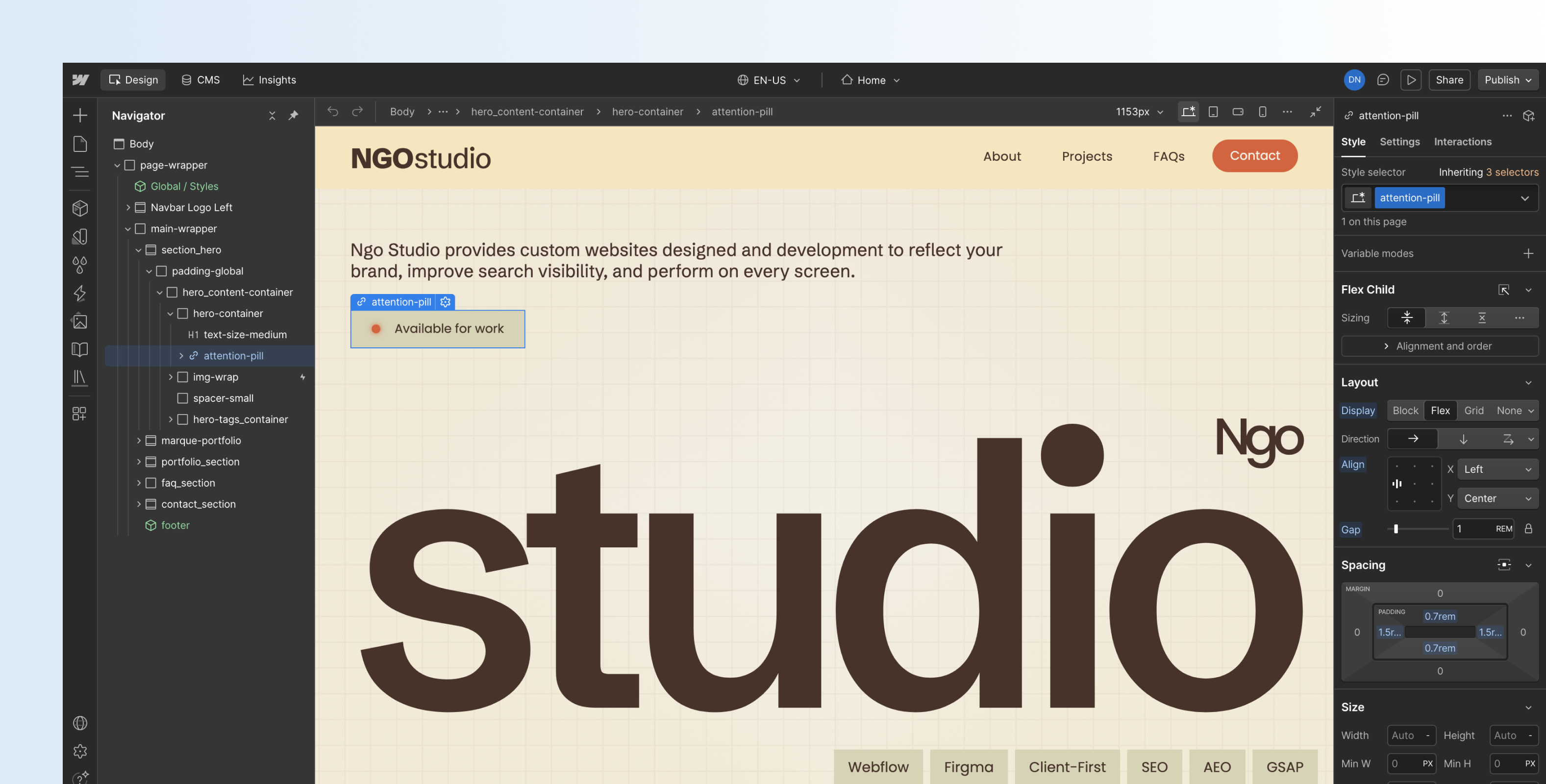Open the Pages panel icon
Viewport: 1546px width, 784px height.
[80, 144]
